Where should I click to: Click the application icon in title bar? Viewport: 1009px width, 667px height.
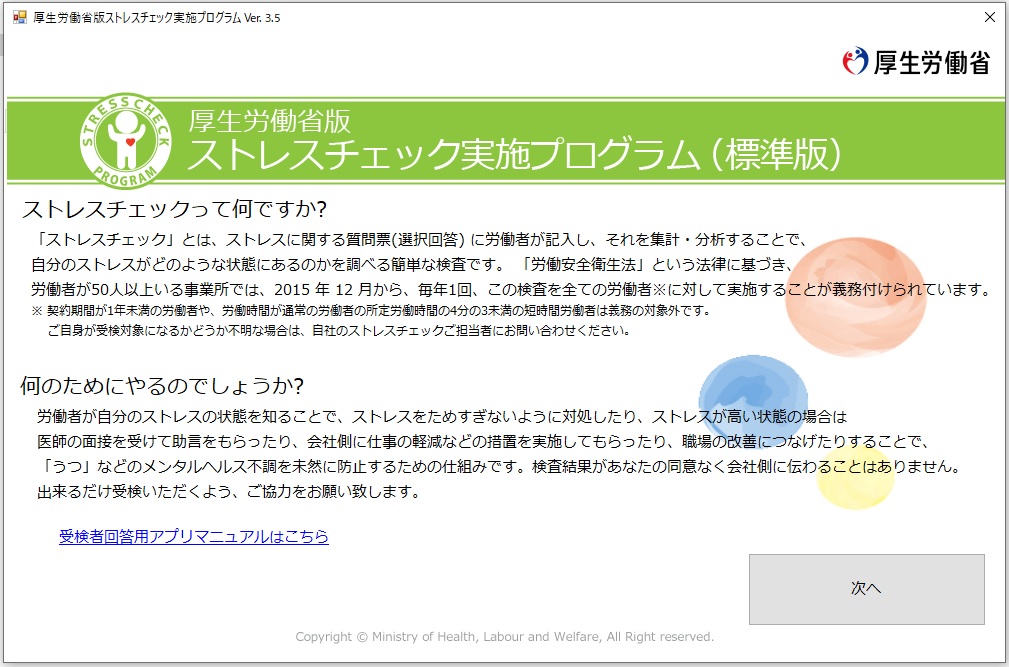(20, 17)
